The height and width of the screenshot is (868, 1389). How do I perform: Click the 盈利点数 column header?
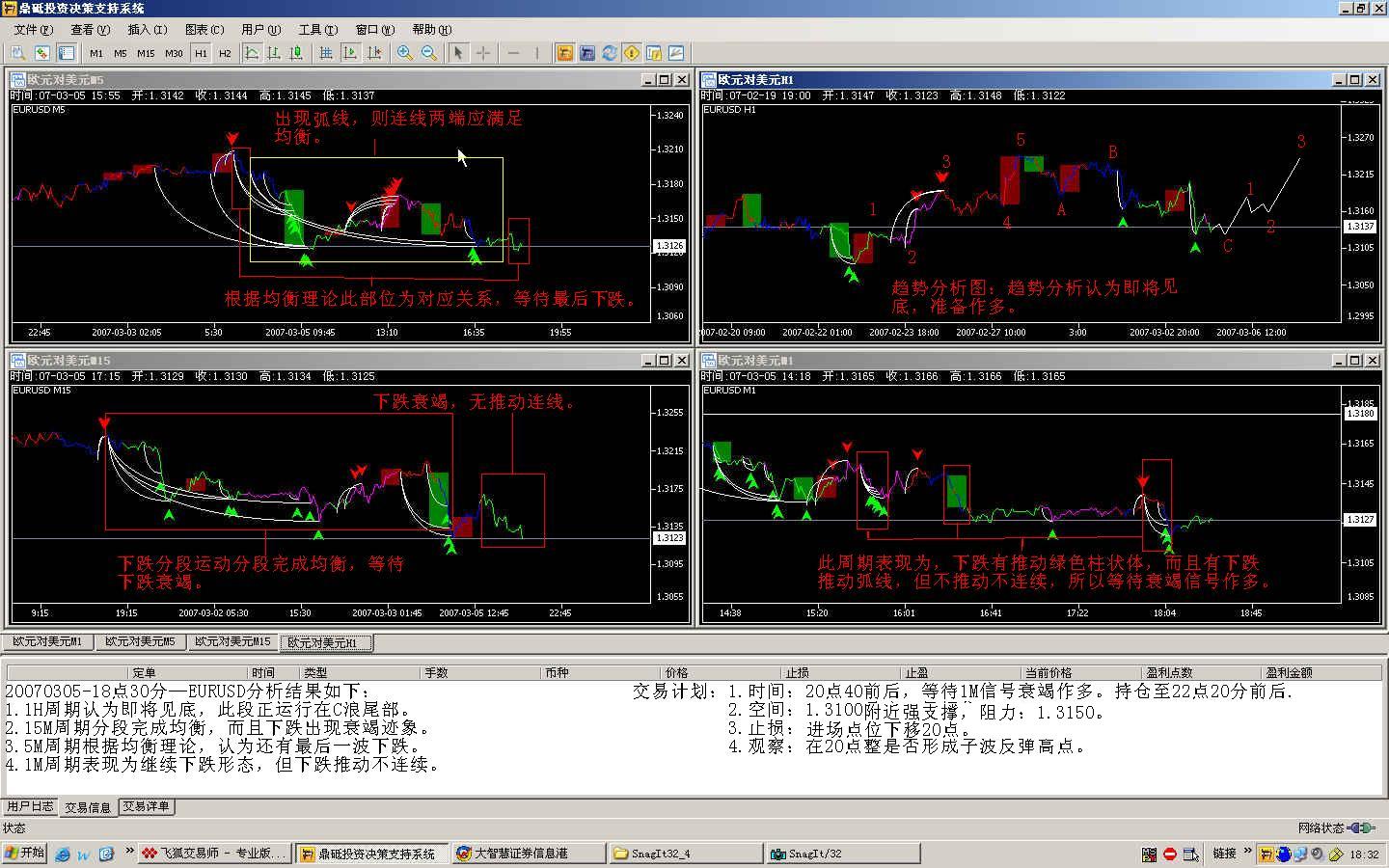click(x=1202, y=672)
